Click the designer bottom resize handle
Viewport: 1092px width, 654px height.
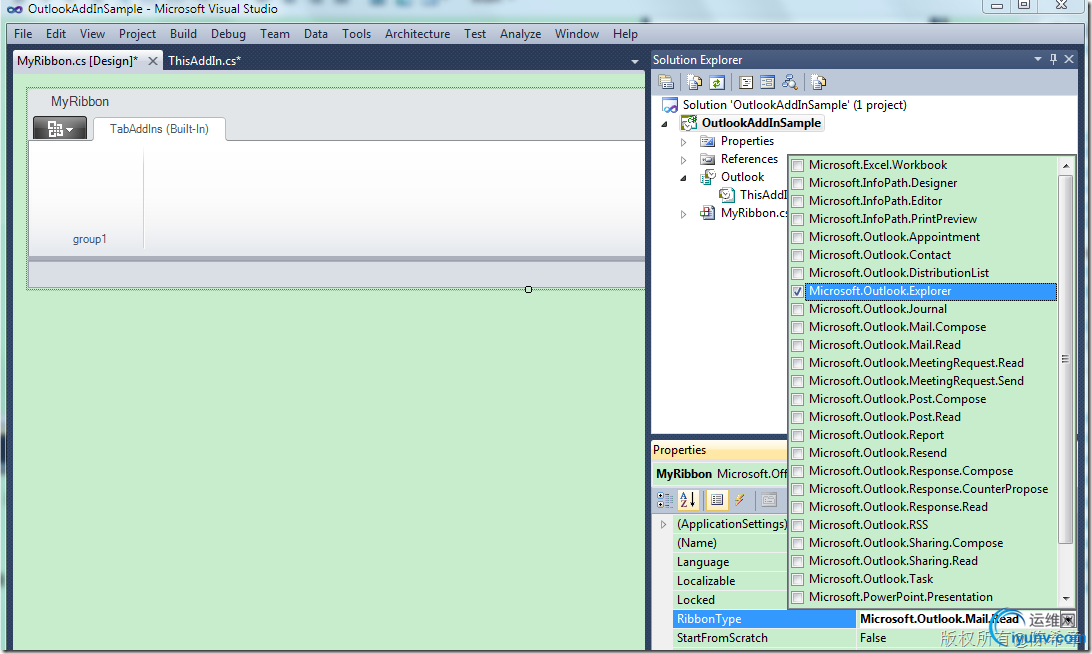coord(529,289)
